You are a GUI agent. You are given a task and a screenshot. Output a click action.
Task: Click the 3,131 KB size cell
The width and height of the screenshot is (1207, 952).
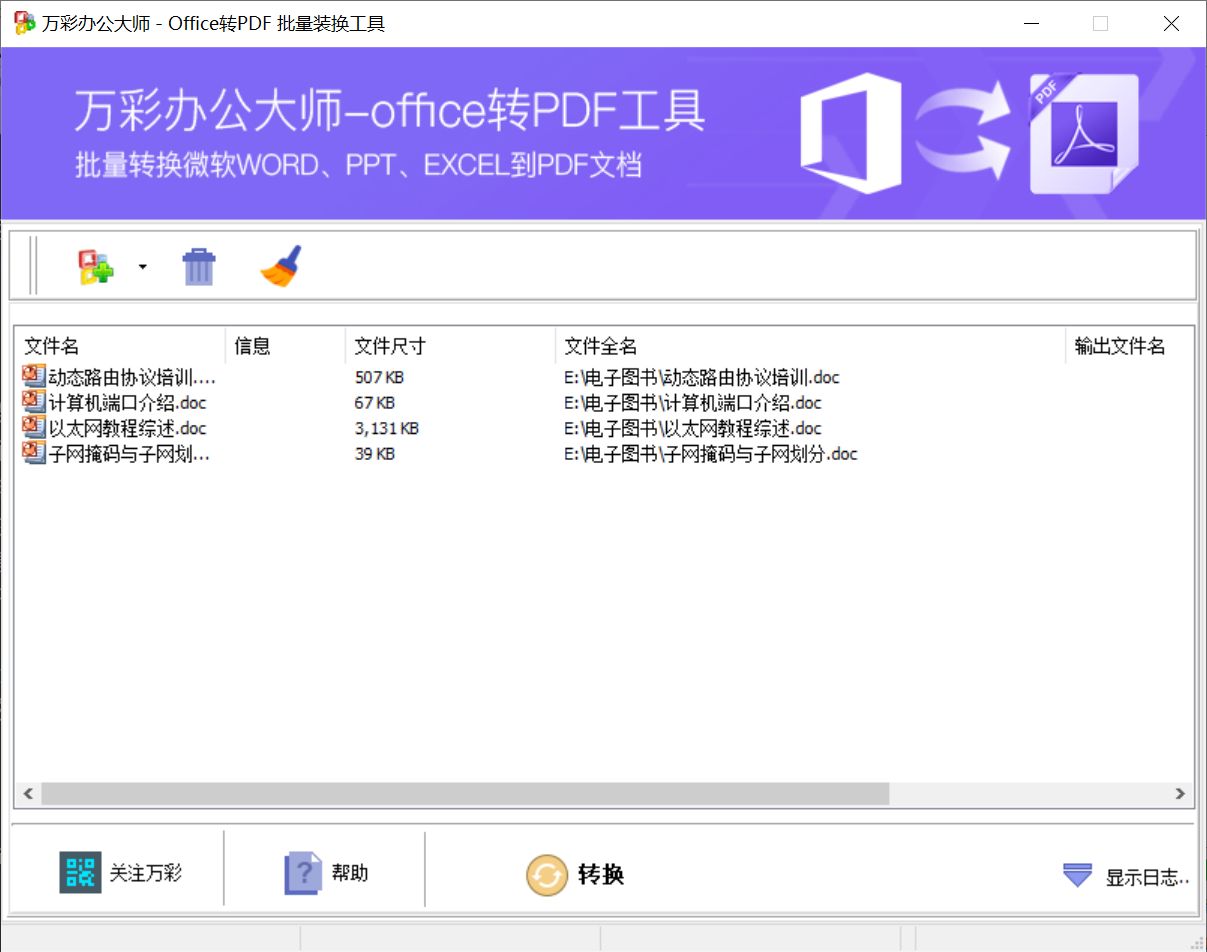[x=386, y=428]
